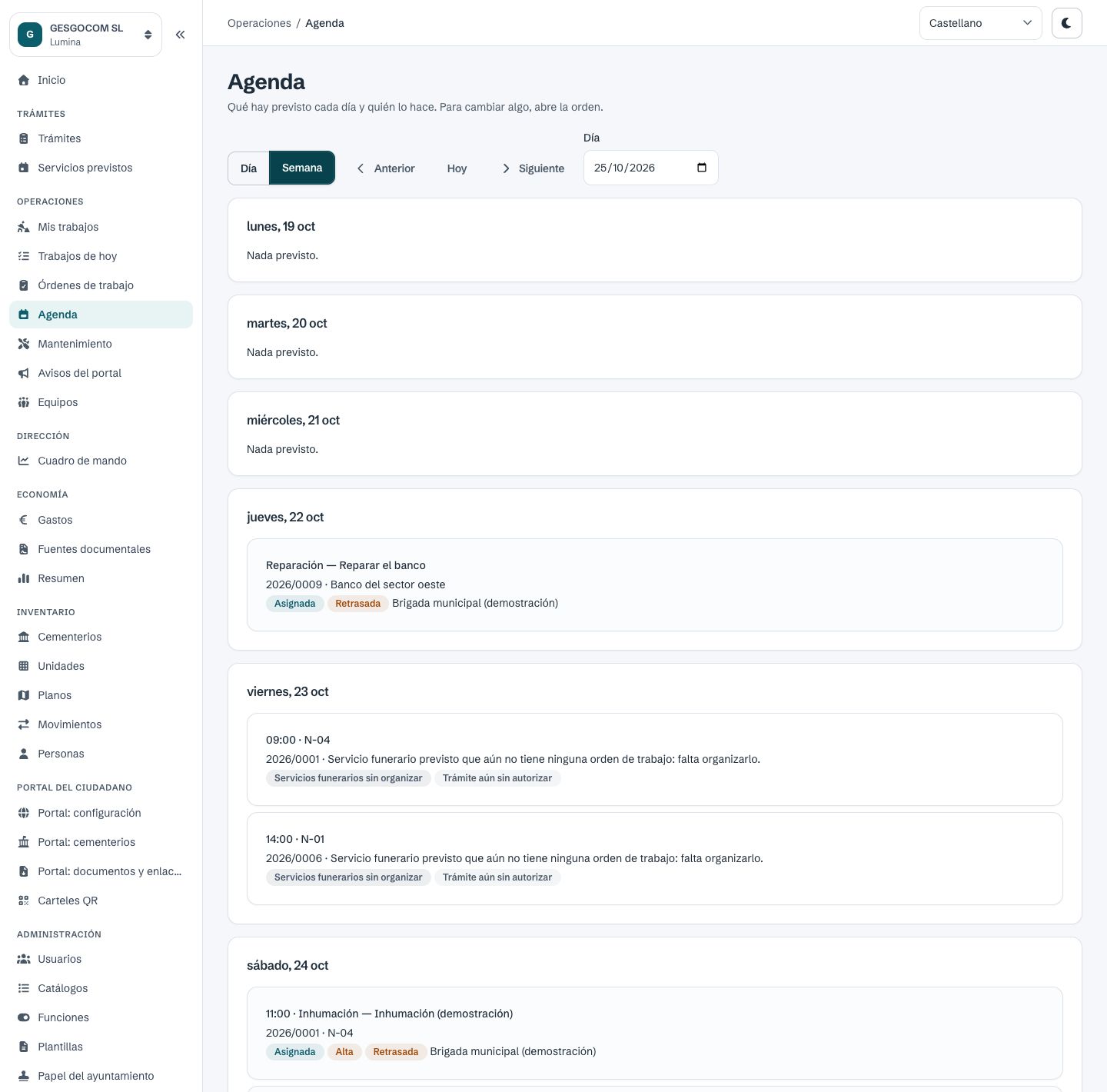Click Usuarios in administración section

coord(101,959)
